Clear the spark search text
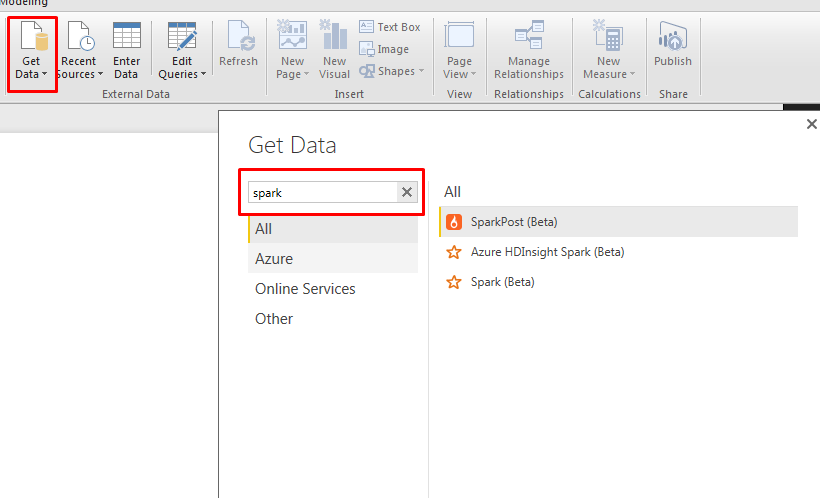The width and height of the screenshot is (820, 498). tap(407, 193)
